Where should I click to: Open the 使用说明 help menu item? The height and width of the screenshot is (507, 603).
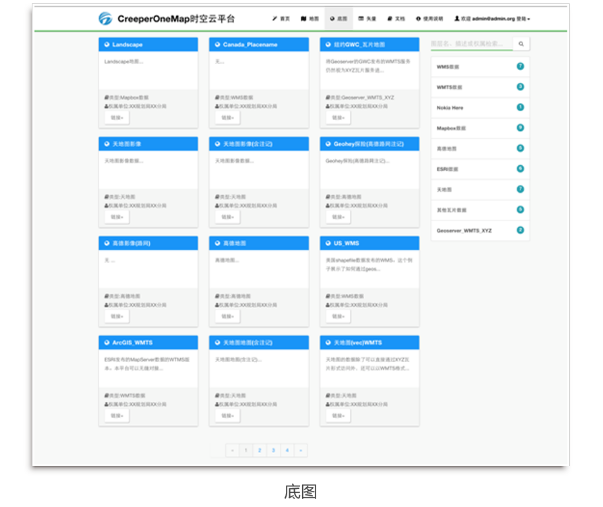coord(430,19)
